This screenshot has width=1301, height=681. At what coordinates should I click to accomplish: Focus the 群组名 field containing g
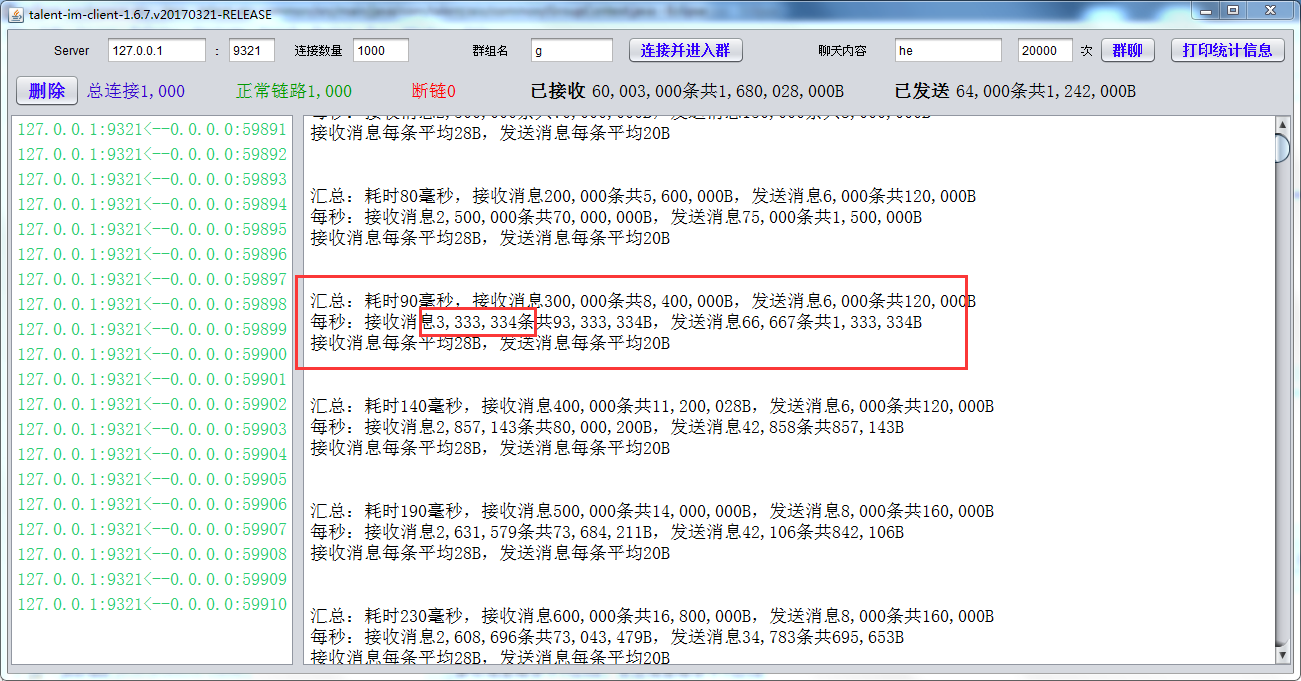pos(572,50)
